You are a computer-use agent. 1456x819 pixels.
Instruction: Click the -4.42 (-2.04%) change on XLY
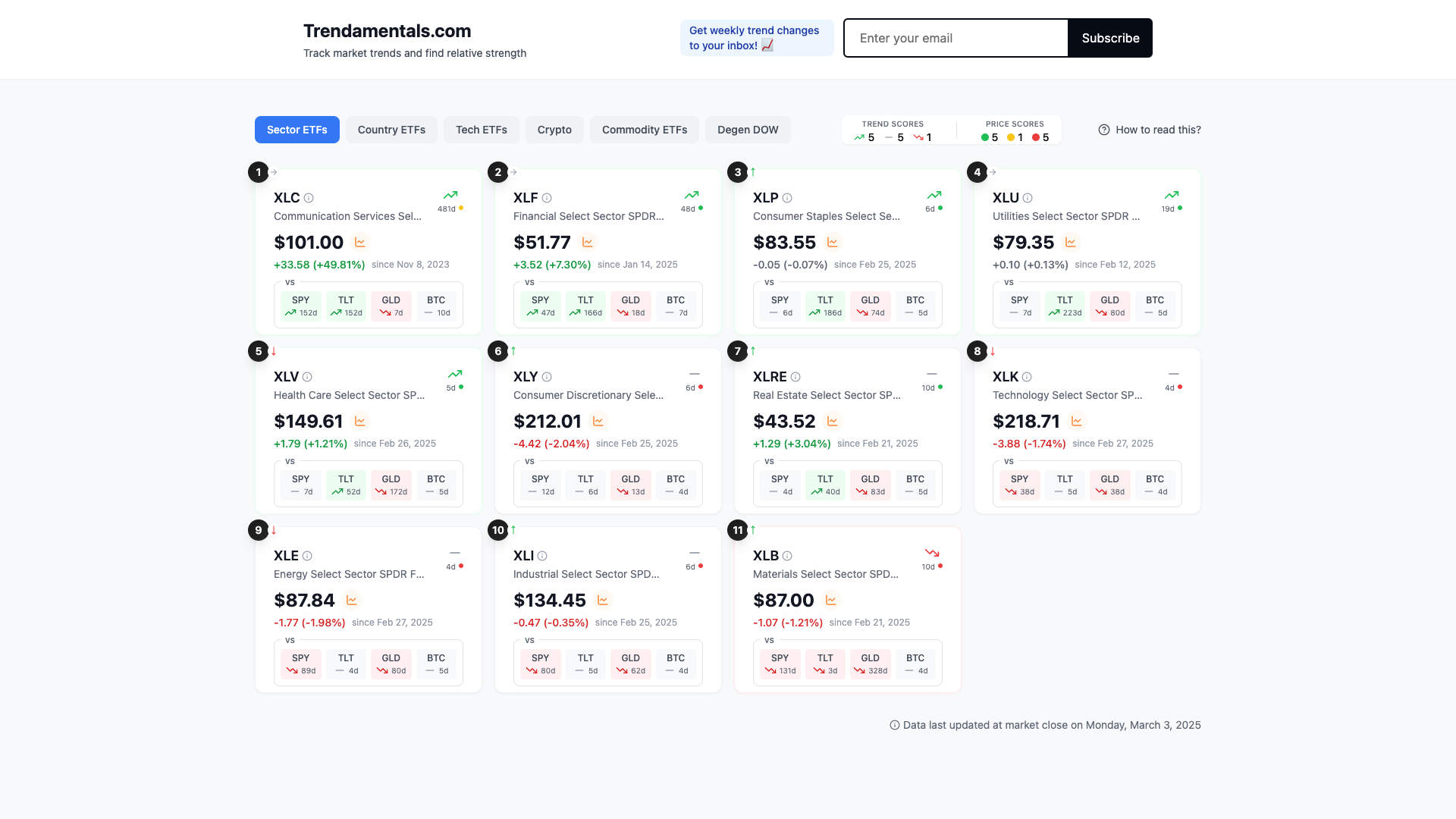click(x=551, y=444)
